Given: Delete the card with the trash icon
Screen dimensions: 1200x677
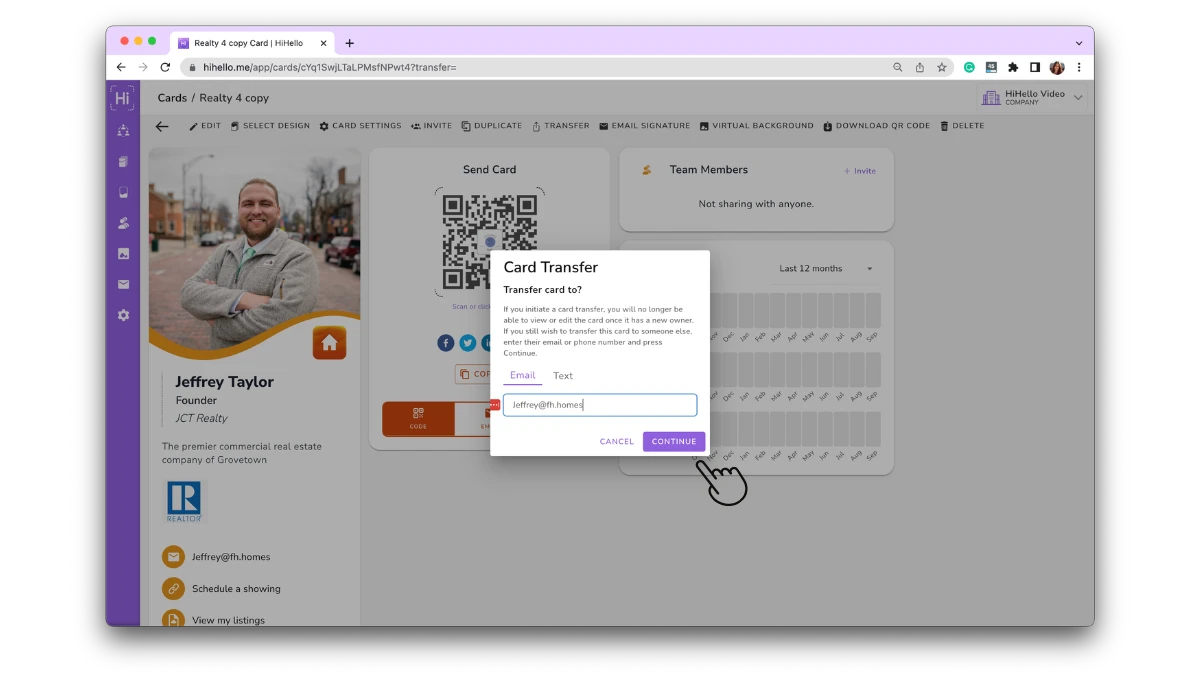Looking at the screenshot, I should click(961, 126).
